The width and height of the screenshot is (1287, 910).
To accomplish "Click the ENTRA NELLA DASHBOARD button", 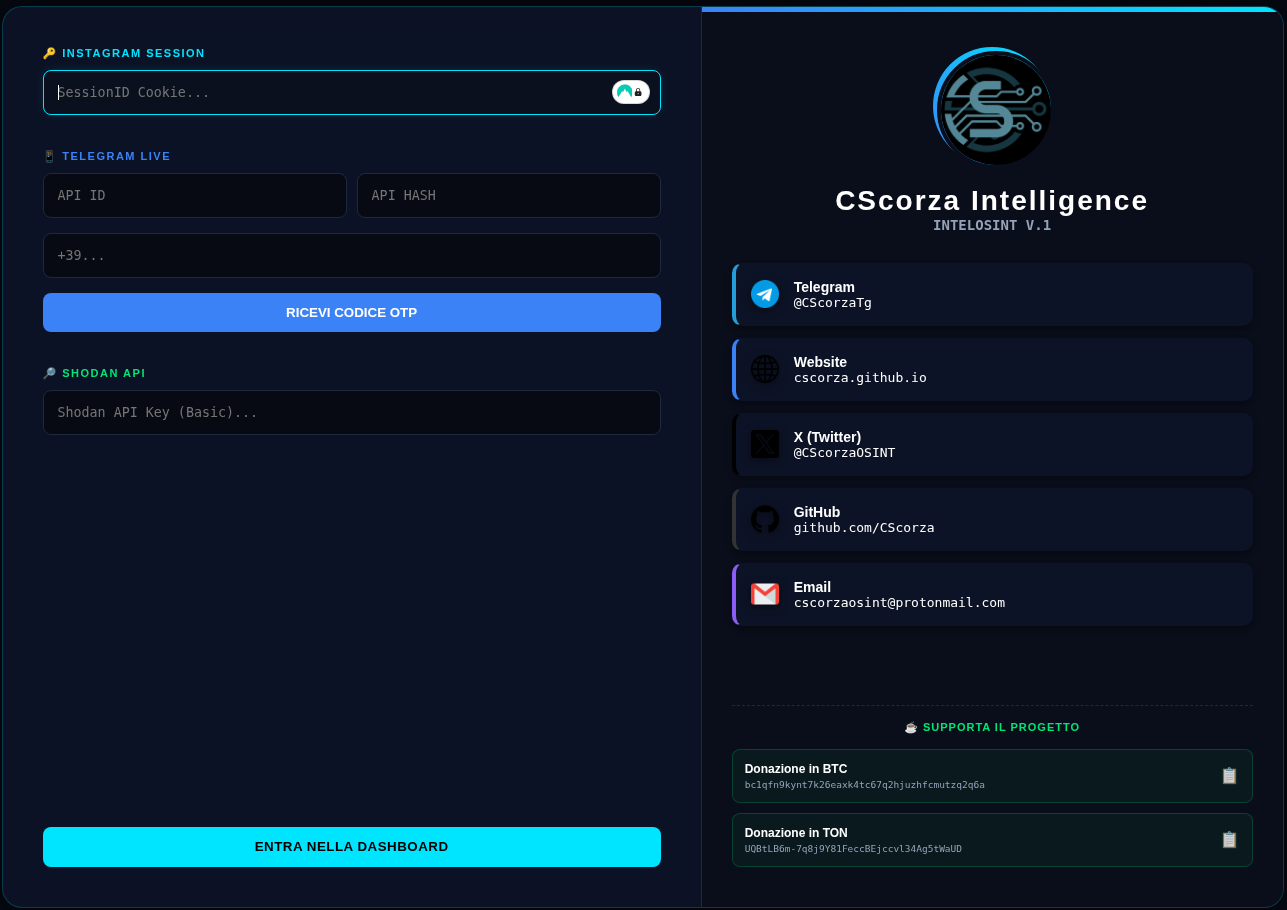I will point(352,847).
